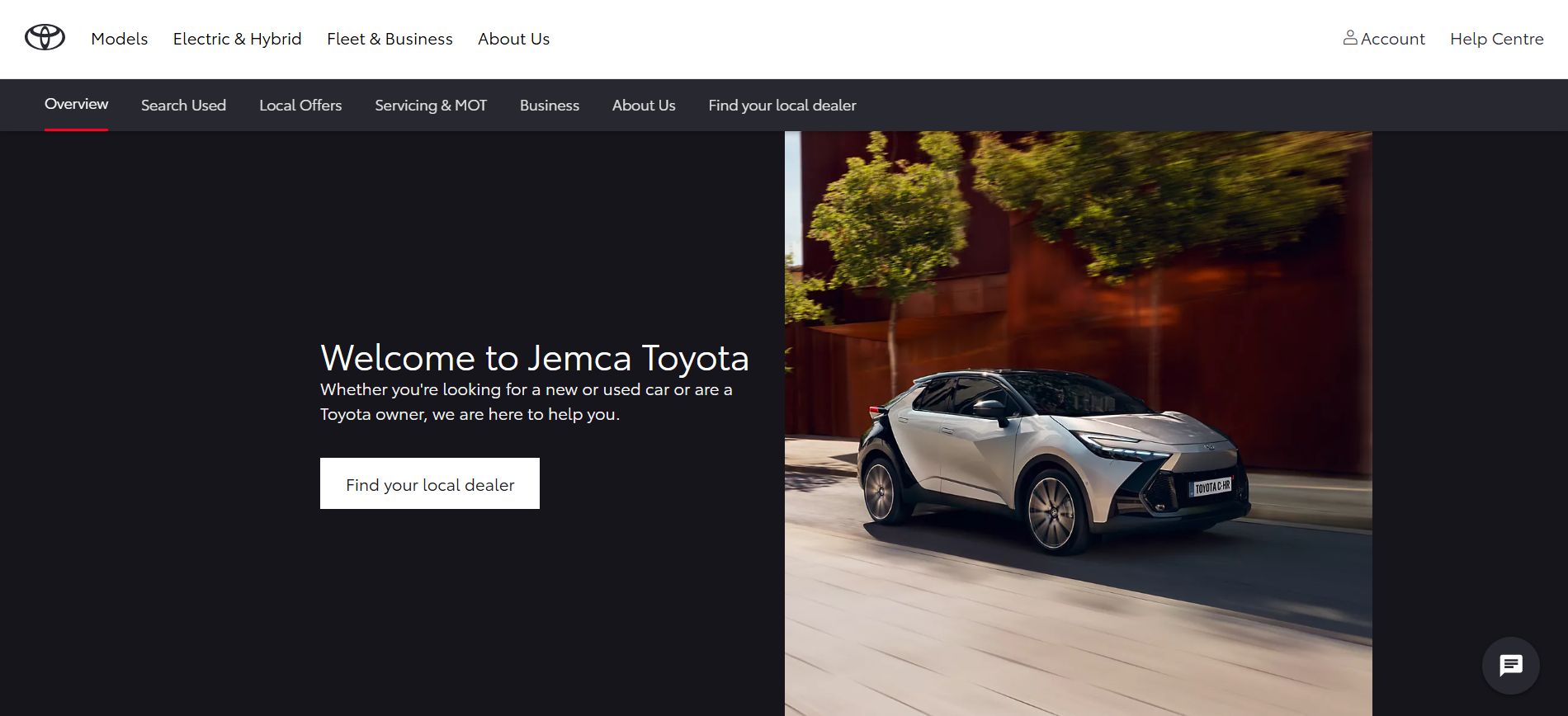The image size is (1568, 716).
Task: Click the white Find your local dealer button
Action: [430, 483]
